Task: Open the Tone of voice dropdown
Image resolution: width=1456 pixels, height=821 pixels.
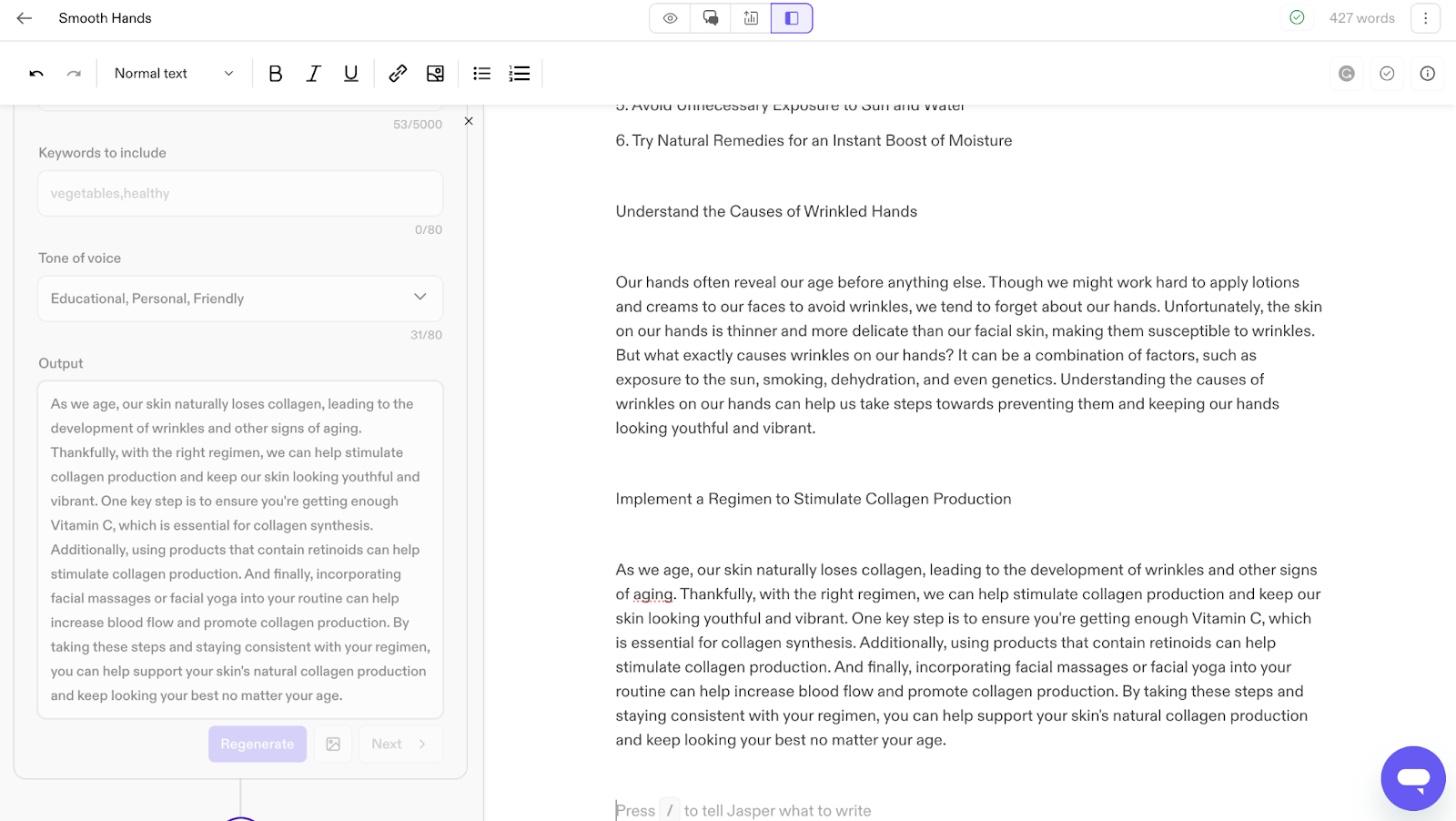Action: (240, 299)
